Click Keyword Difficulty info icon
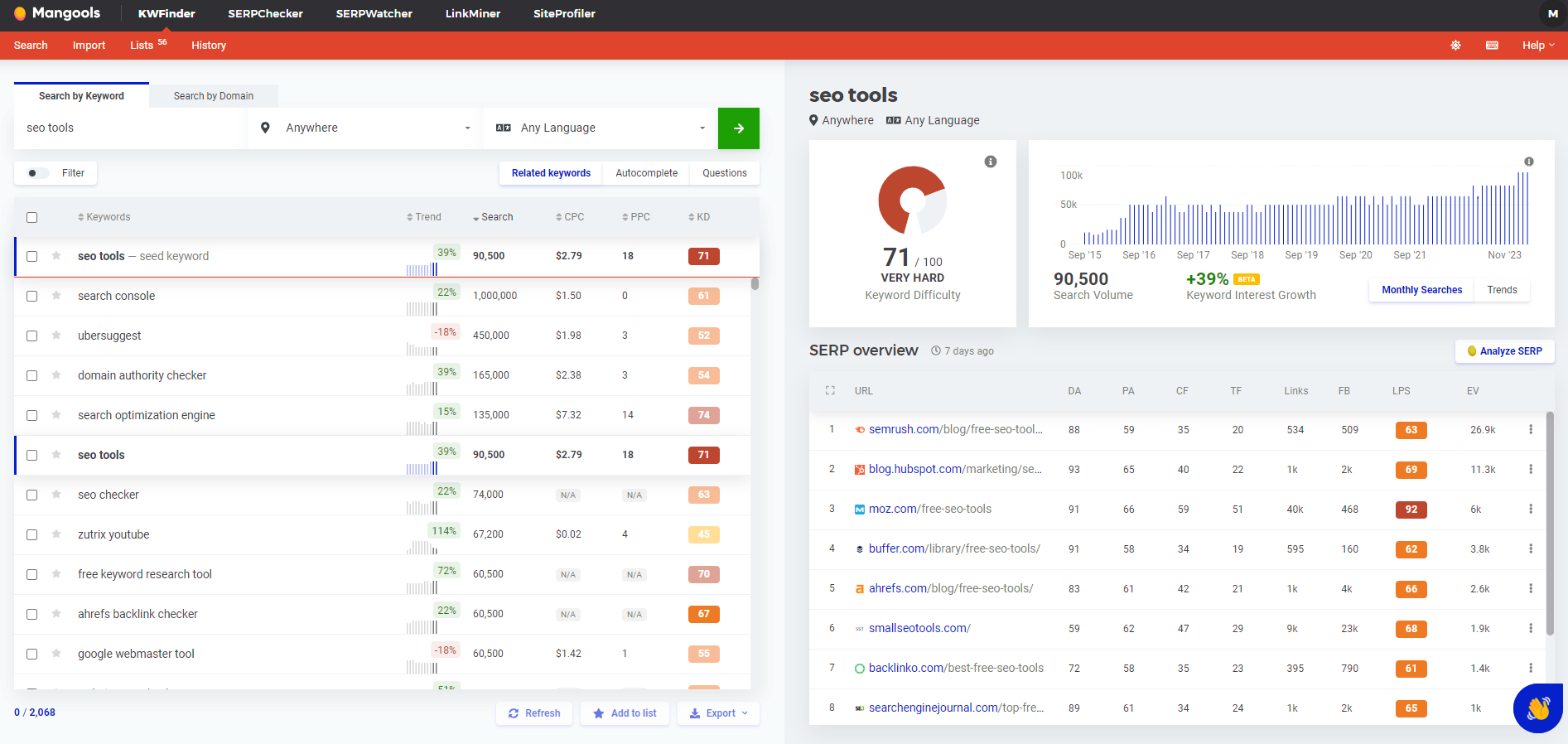The height and width of the screenshot is (744, 1568). click(x=990, y=162)
